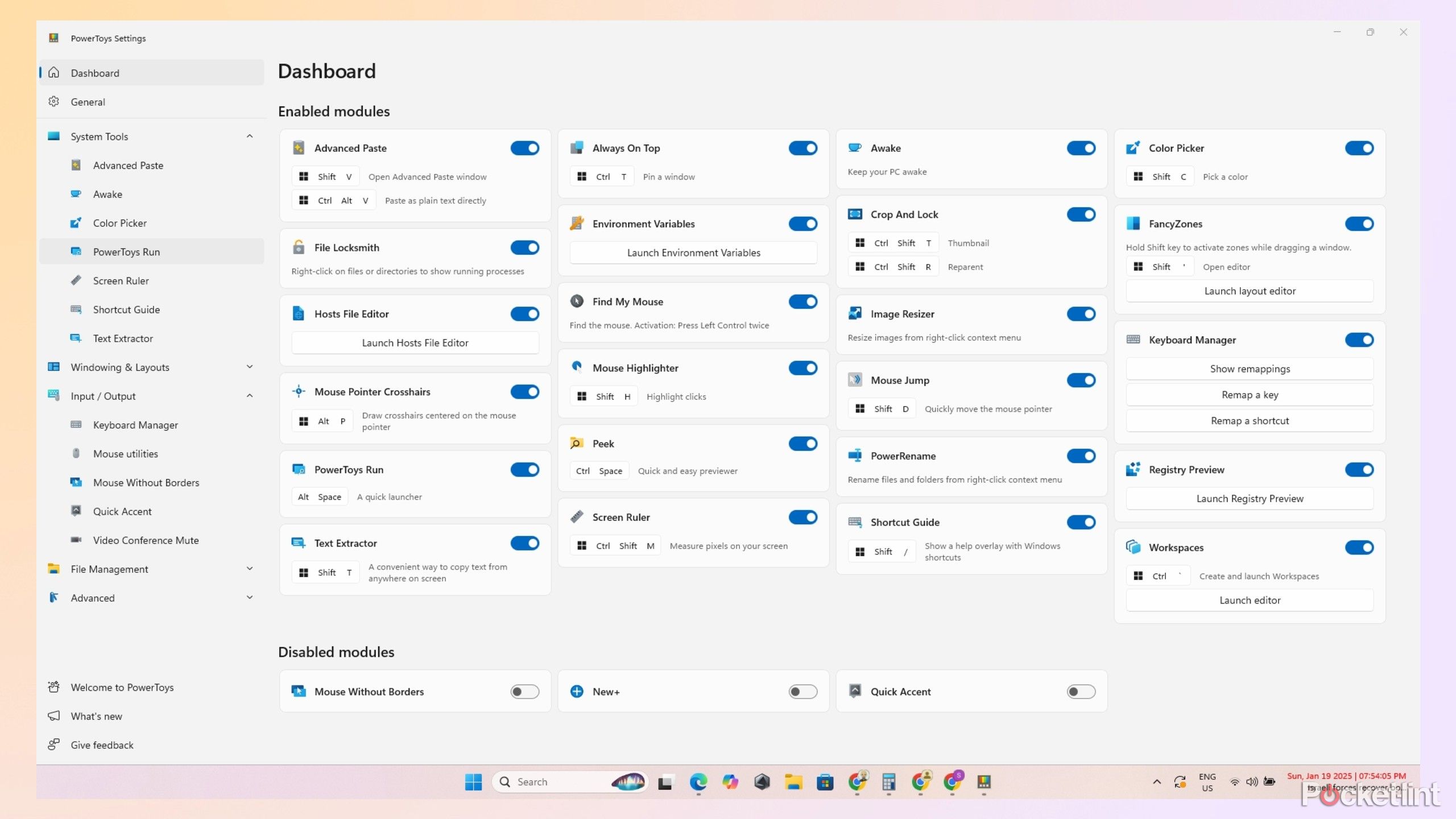Click the Keyboard Manager card icon
The image size is (1456, 819).
click(x=1133, y=340)
